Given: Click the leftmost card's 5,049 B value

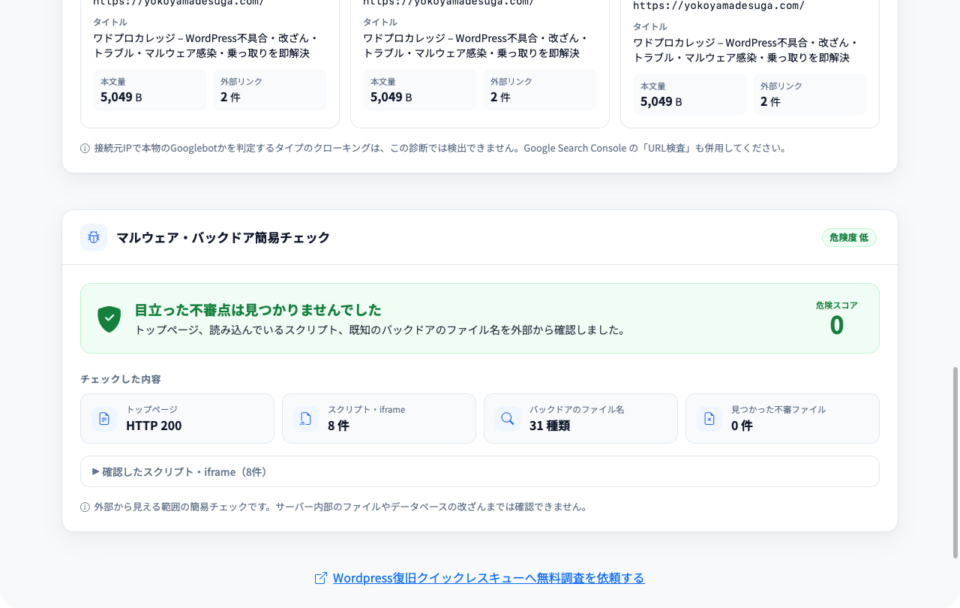Looking at the screenshot, I should point(121,97).
